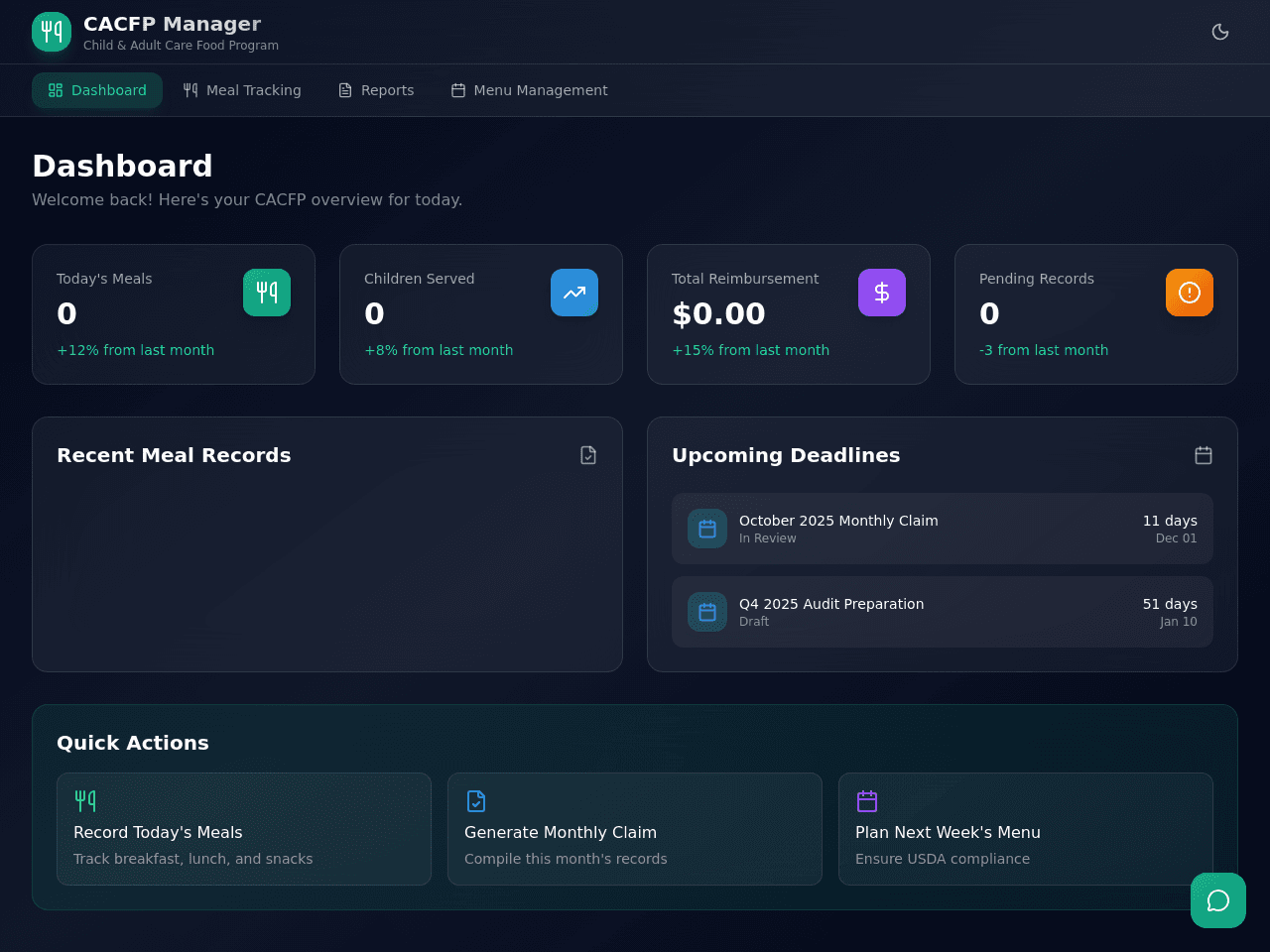Click the Total Reimbursement dollar icon

coord(882,293)
